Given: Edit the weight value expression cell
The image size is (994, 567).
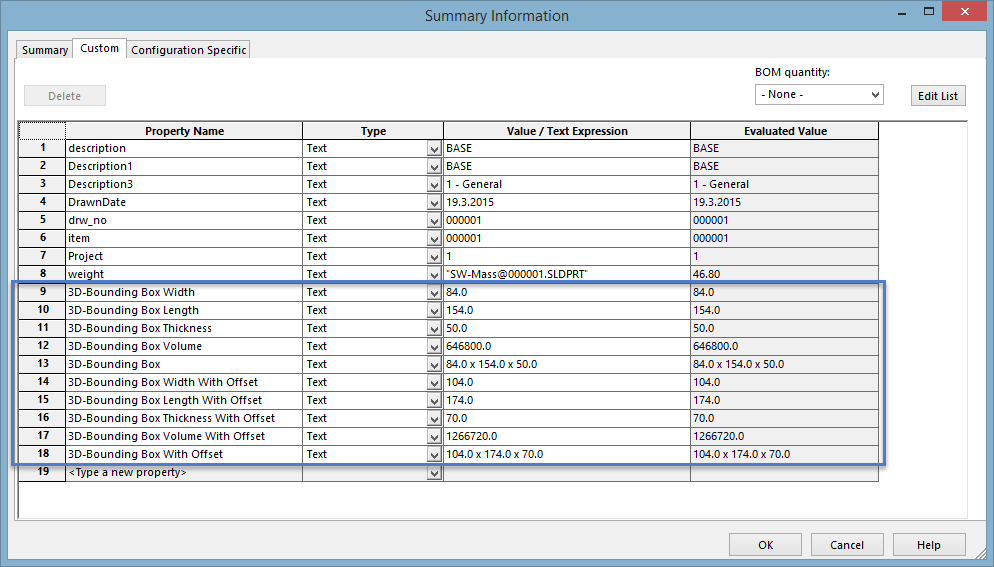Looking at the screenshot, I should pyautogui.click(x=566, y=274).
